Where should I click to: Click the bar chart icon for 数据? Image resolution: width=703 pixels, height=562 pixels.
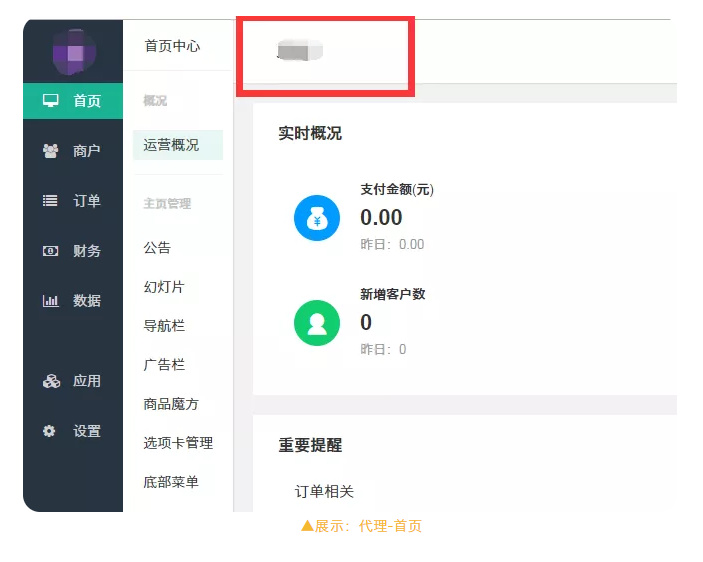(50, 301)
